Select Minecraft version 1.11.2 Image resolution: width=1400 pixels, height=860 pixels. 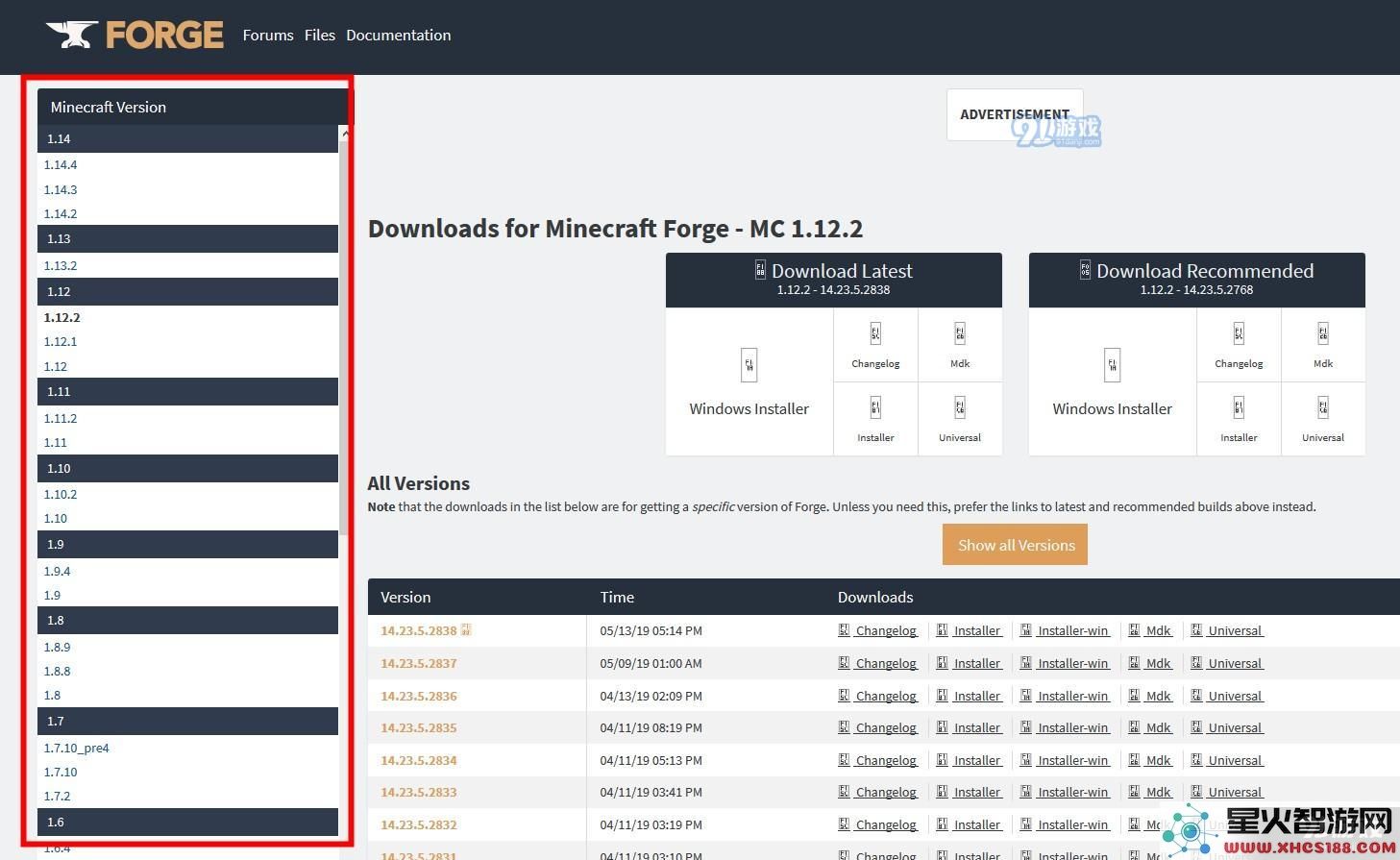click(61, 418)
